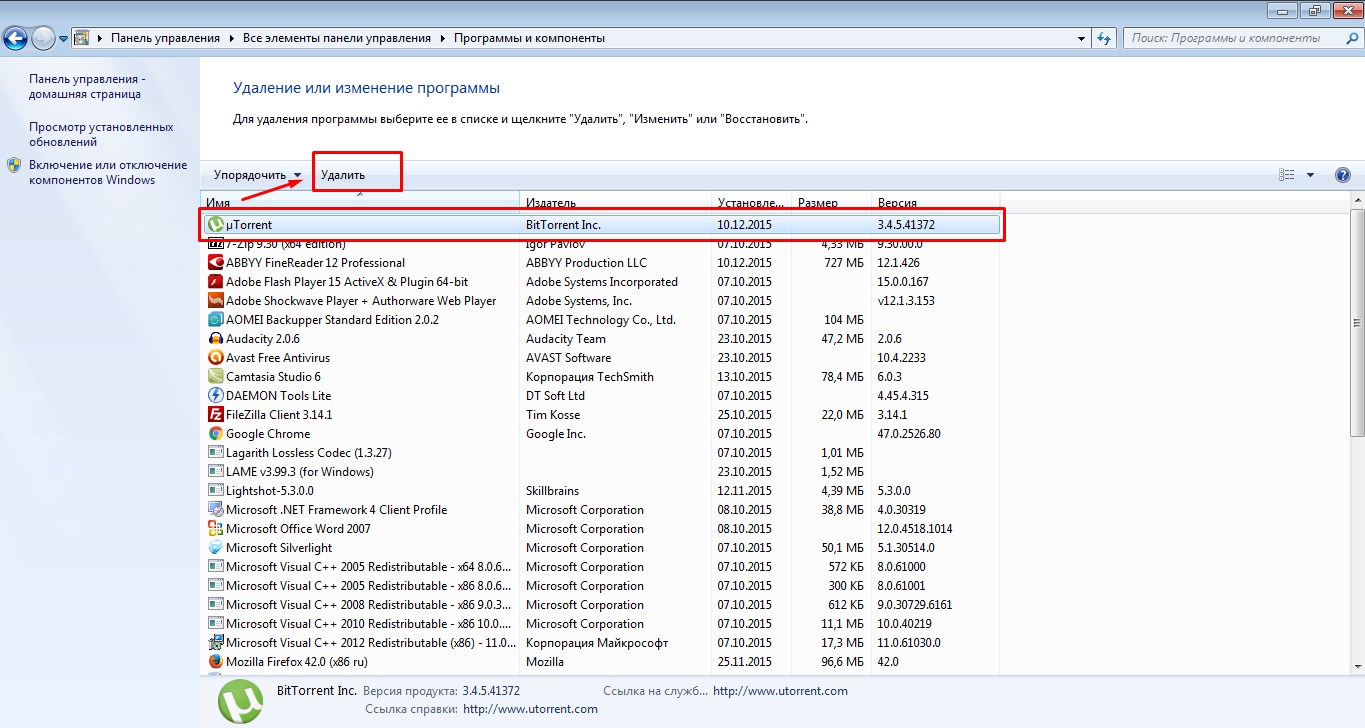Select the ABBYY FineReader 12 icon

pyautogui.click(x=215, y=263)
